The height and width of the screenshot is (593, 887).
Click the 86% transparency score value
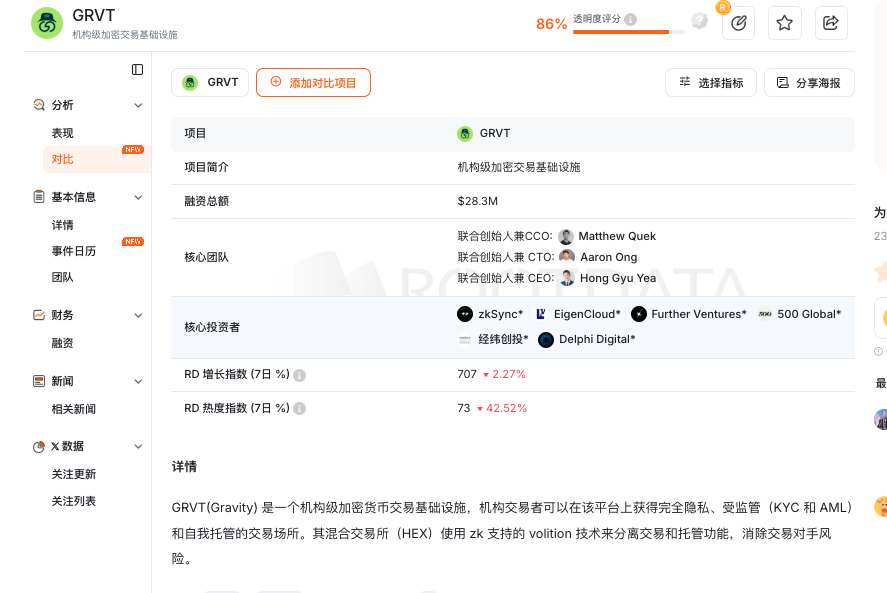pyautogui.click(x=552, y=24)
